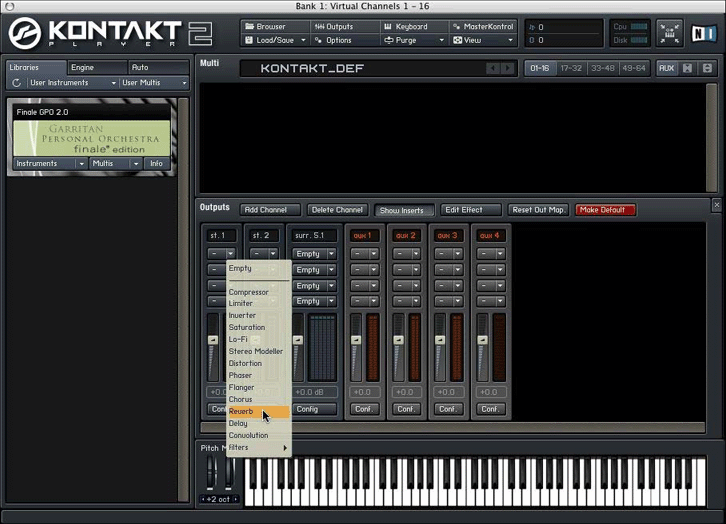
Task: Click Add Channel button
Action: [x=270, y=210]
